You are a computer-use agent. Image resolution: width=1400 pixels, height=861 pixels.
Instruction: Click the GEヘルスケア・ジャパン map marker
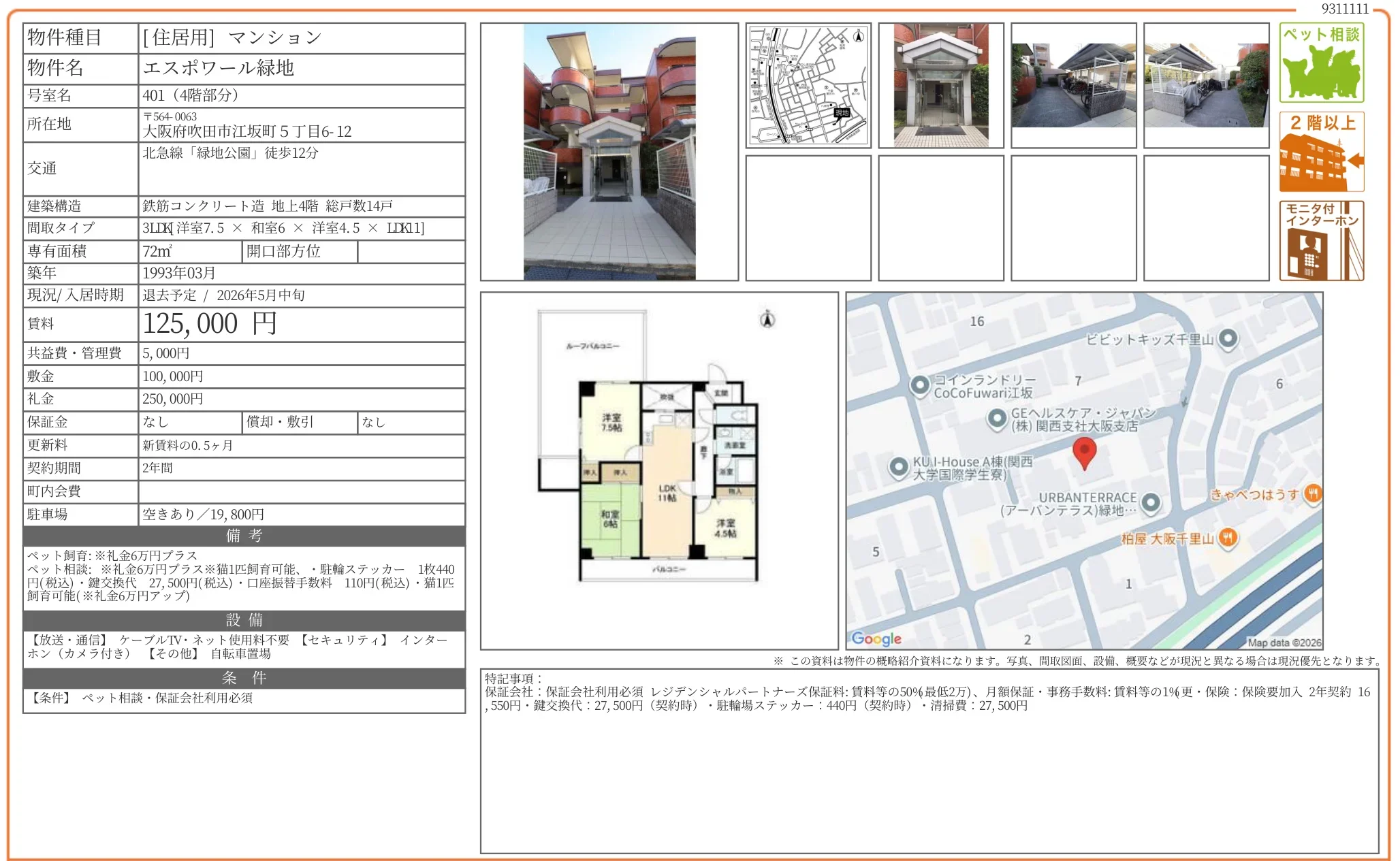tap(997, 418)
